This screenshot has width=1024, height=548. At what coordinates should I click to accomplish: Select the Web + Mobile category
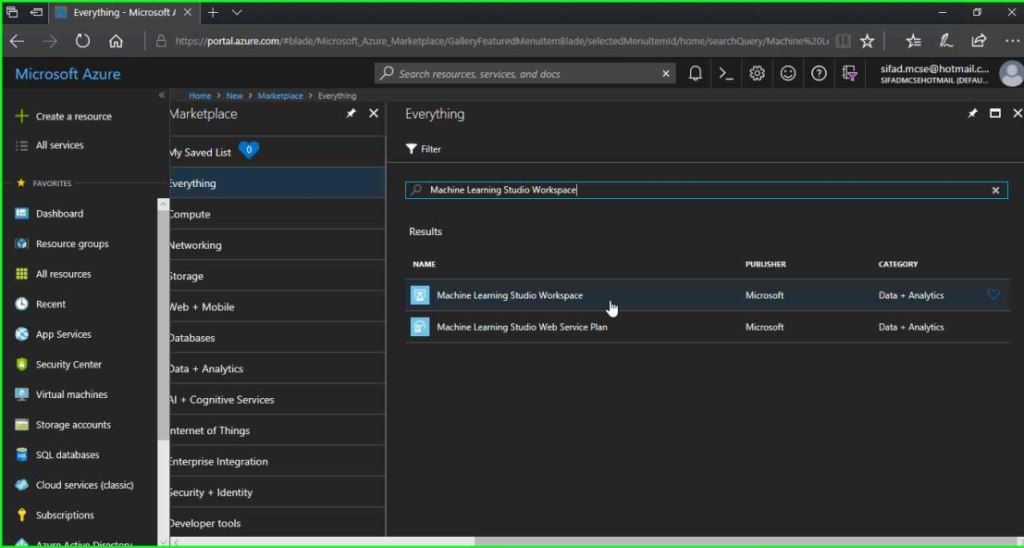point(278,306)
